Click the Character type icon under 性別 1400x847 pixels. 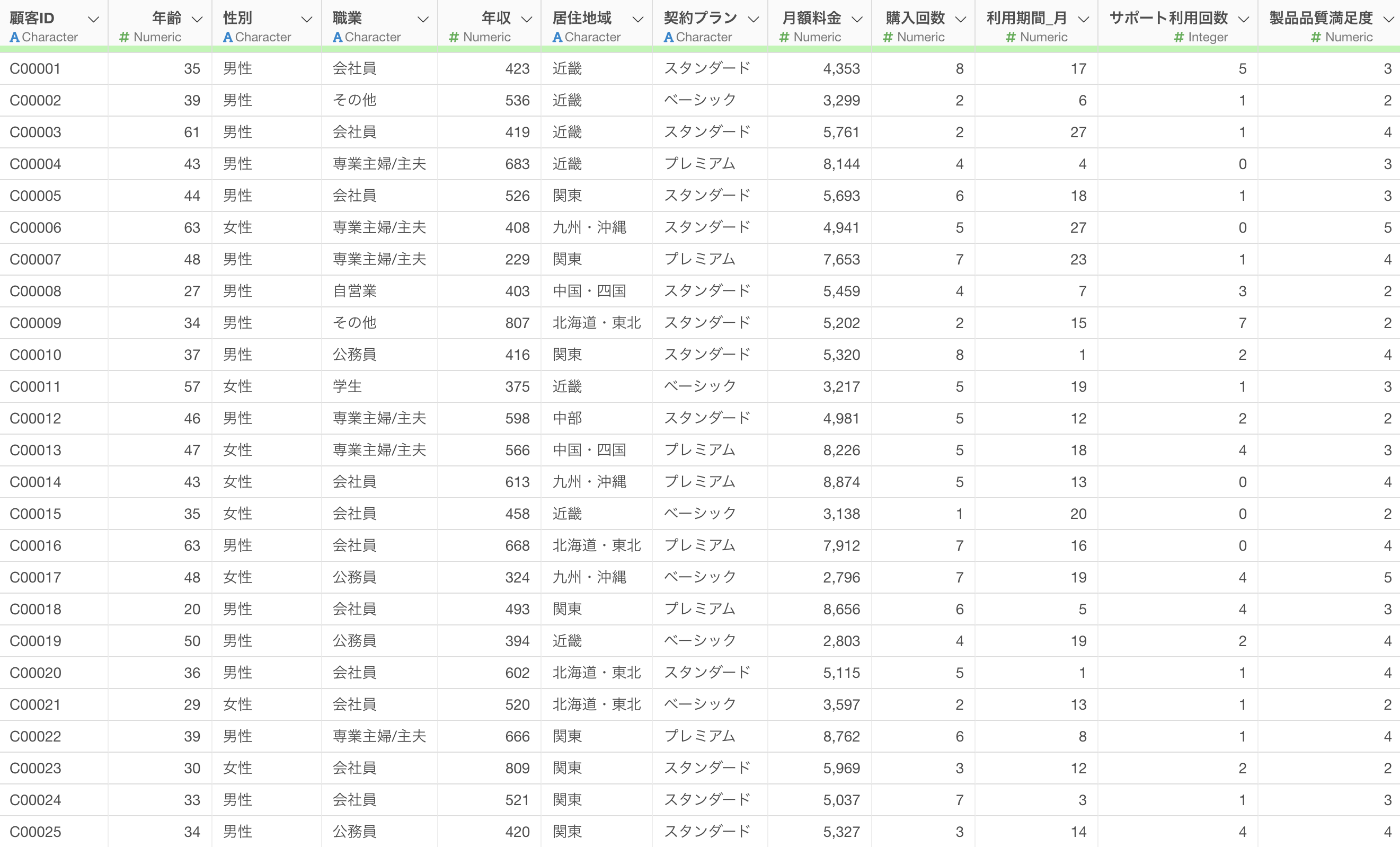[228, 38]
